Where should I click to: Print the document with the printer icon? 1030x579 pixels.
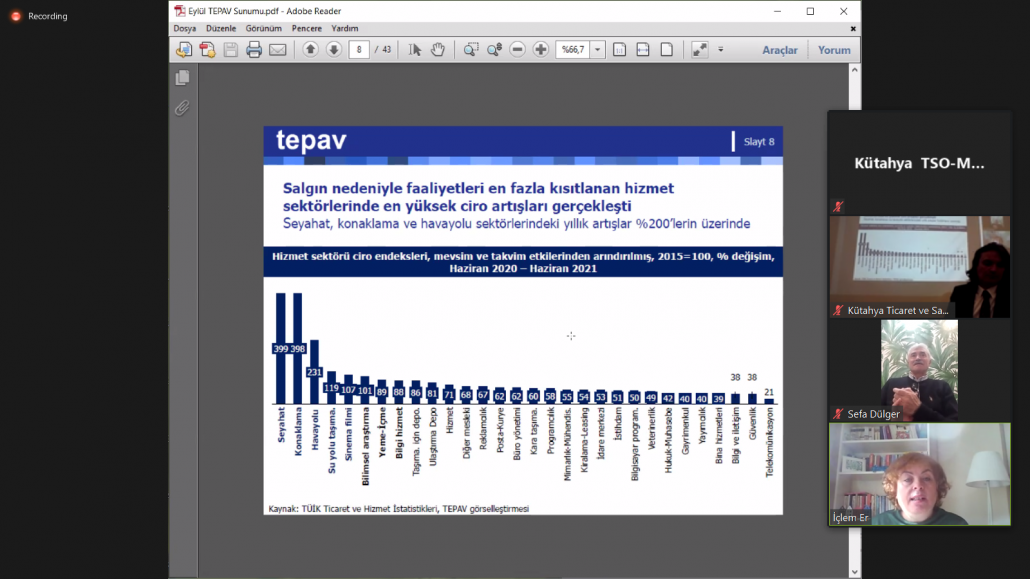[254, 50]
